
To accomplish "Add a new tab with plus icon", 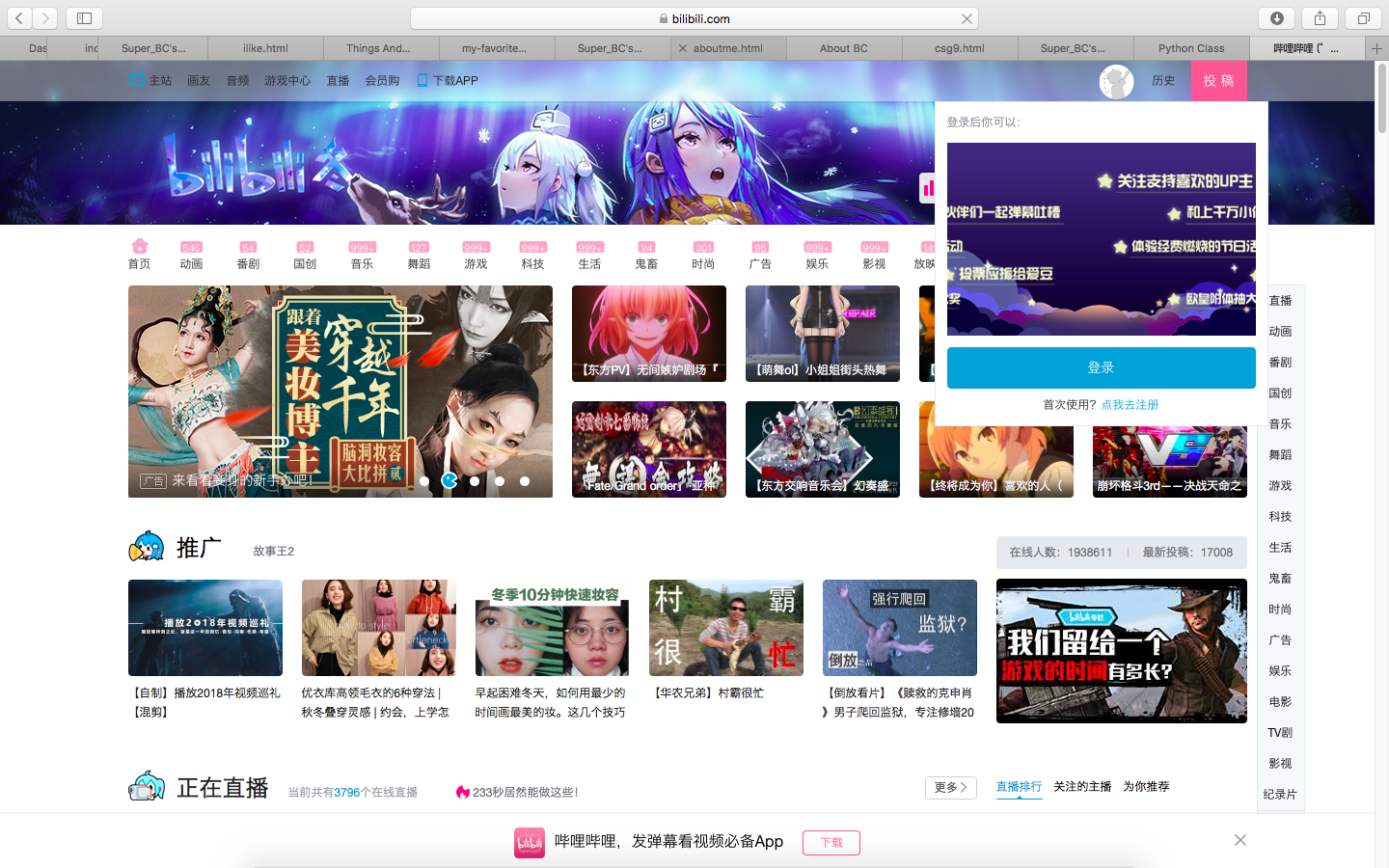I will click(1376, 48).
